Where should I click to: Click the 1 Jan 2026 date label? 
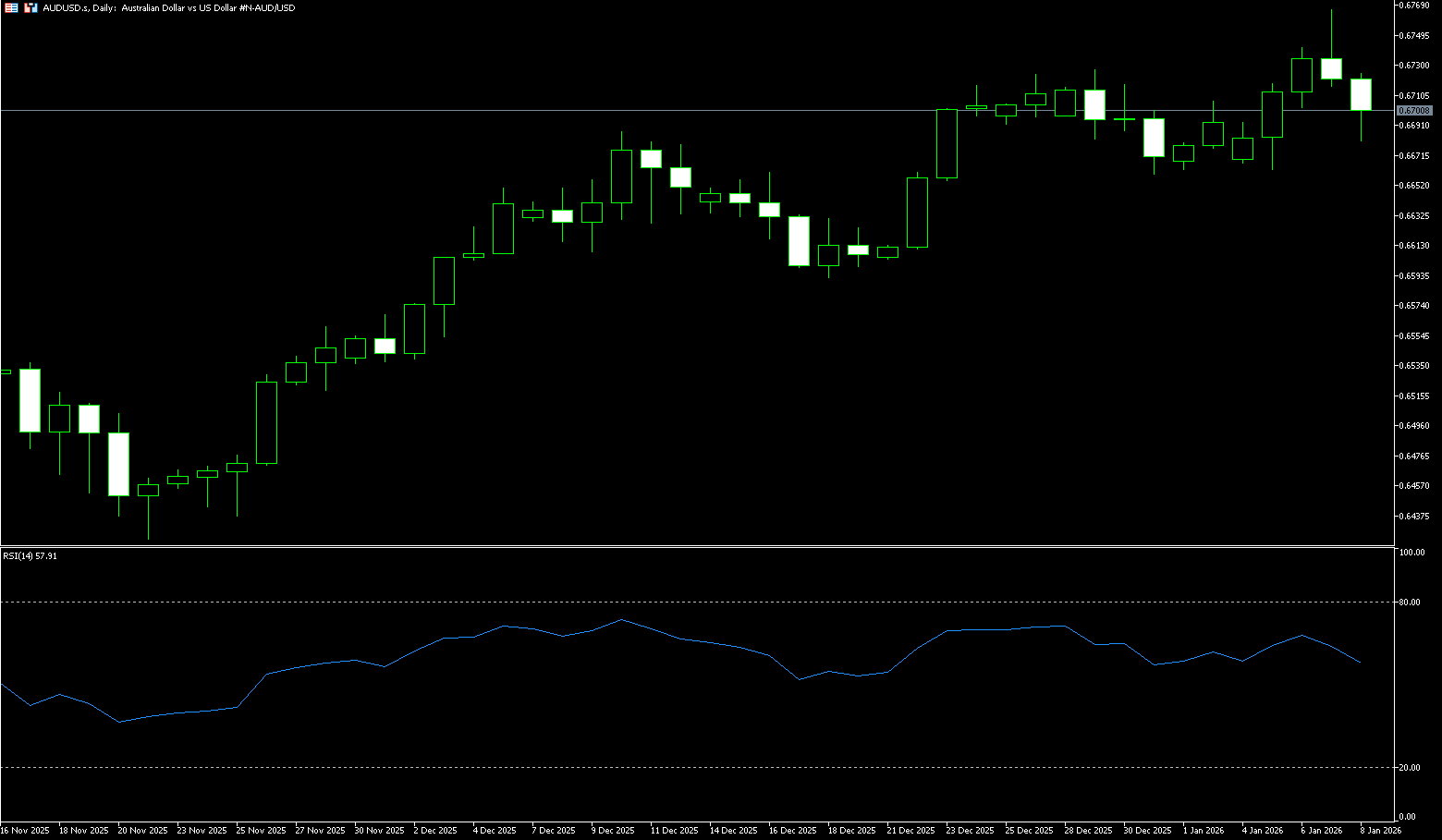(x=1204, y=831)
